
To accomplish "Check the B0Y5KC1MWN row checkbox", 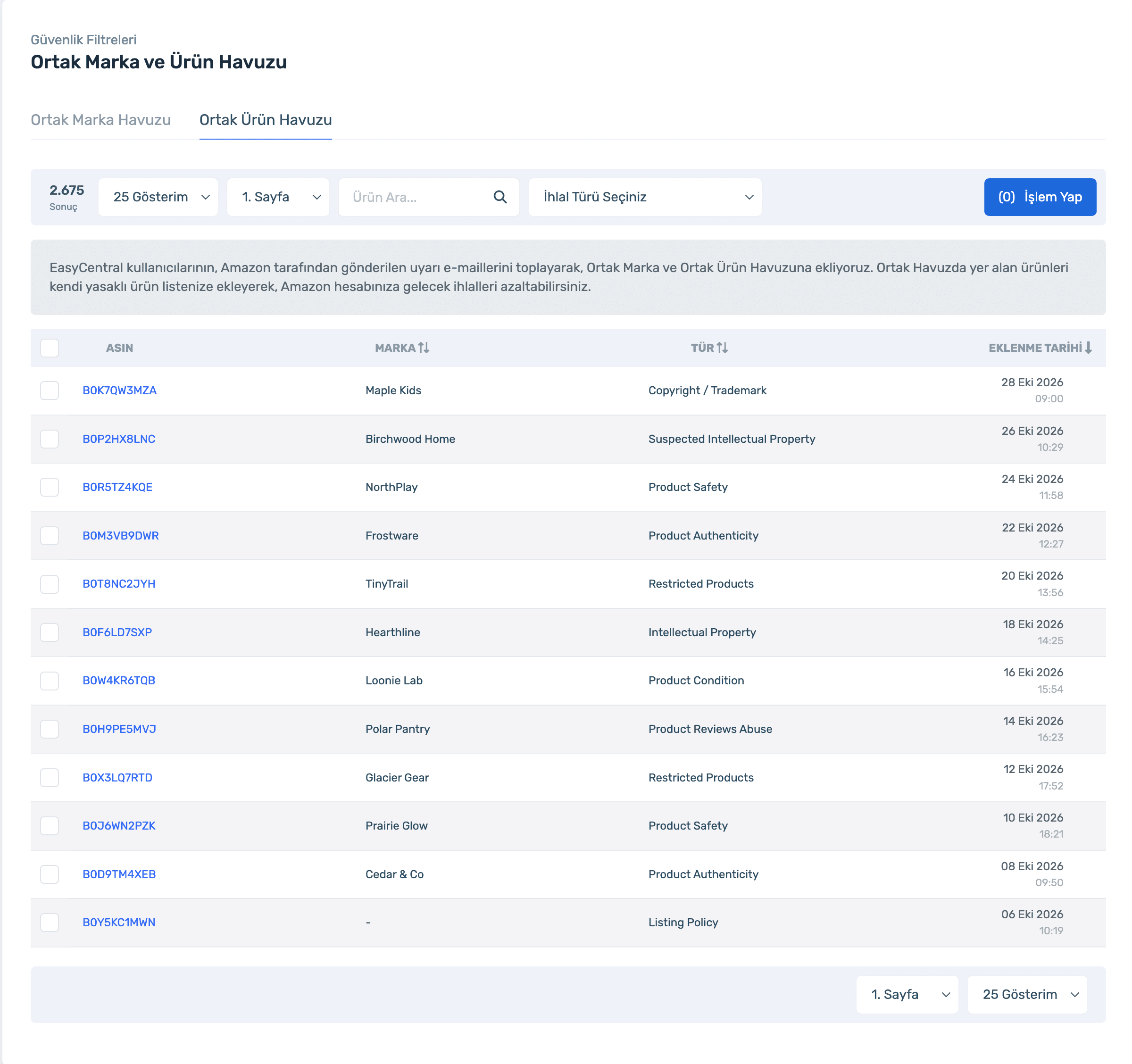I will (x=50, y=923).
